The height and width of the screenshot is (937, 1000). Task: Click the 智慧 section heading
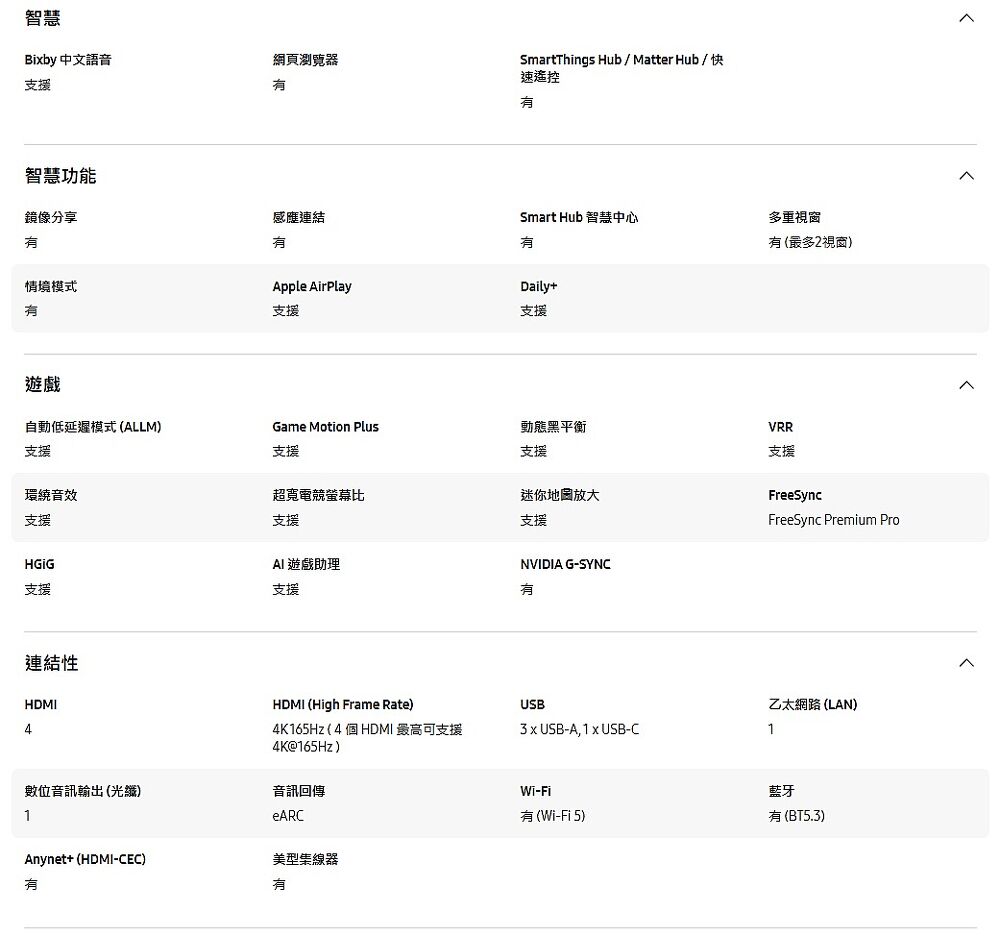click(43, 18)
